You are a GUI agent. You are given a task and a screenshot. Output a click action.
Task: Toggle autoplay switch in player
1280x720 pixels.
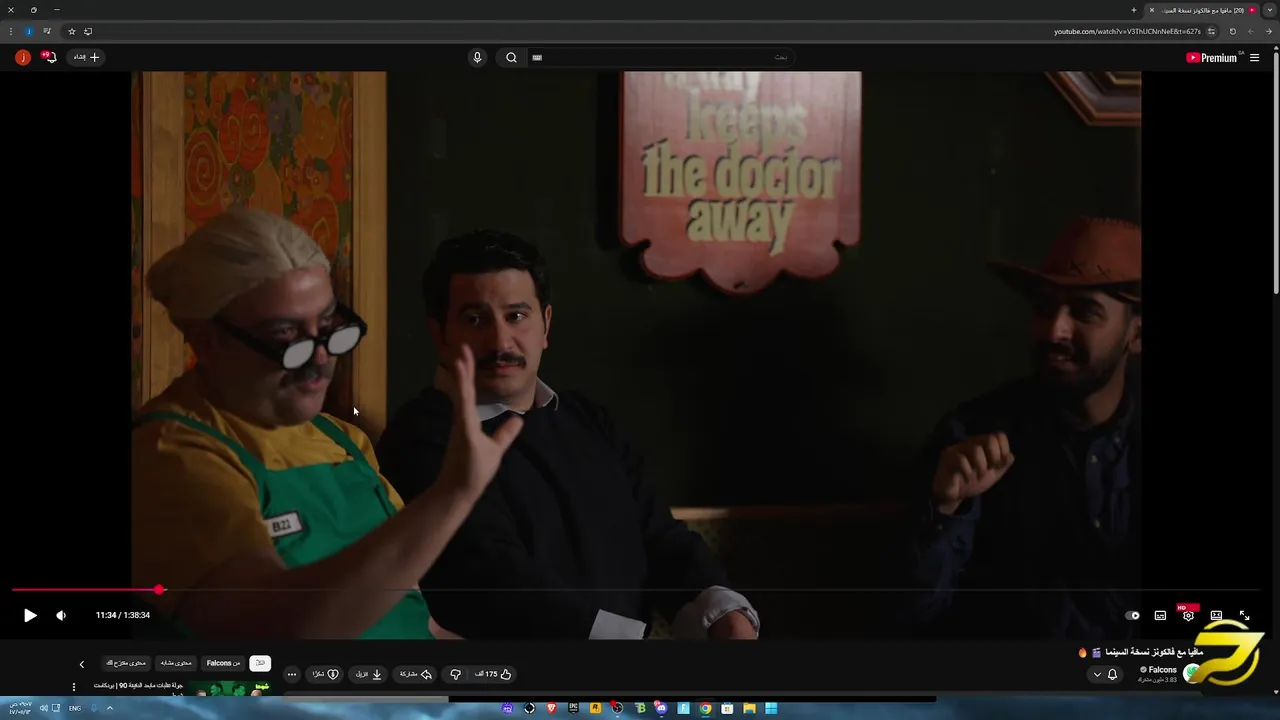click(x=1132, y=616)
